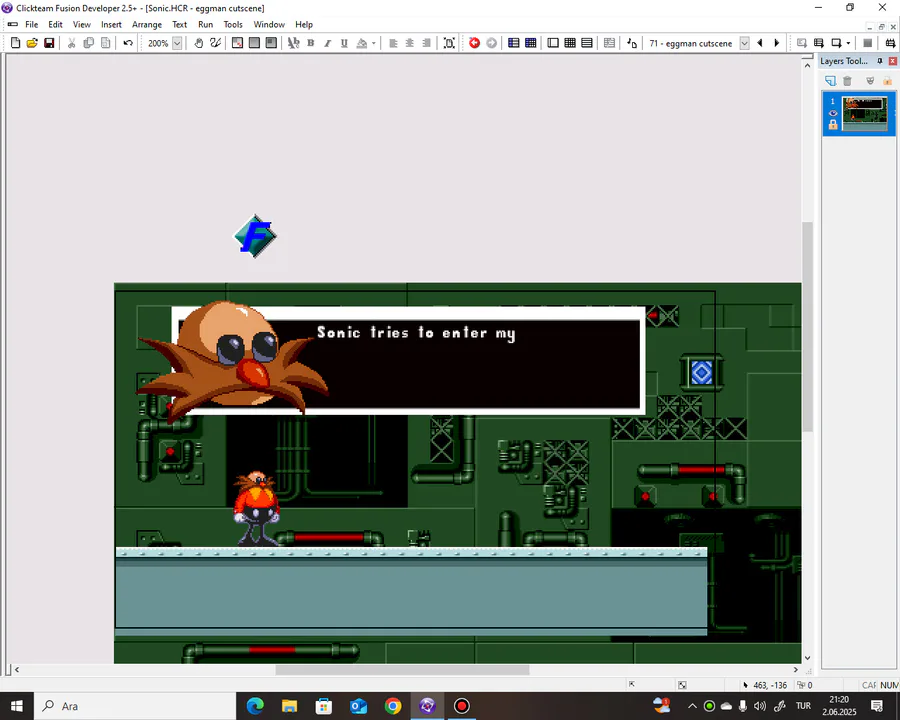Center align the text
Viewport: 900px width, 720px height.
tap(410, 43)
